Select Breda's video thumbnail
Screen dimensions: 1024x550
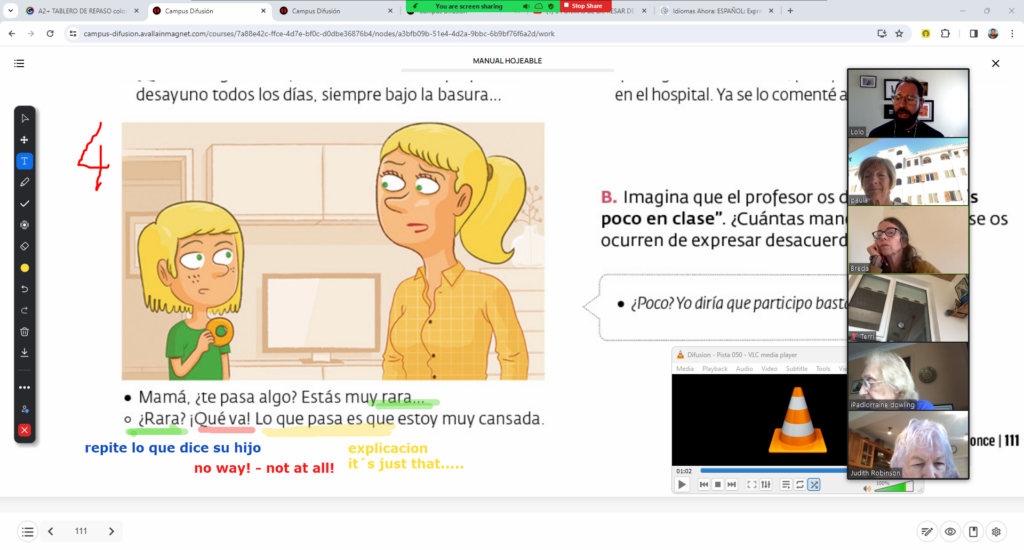pyautogui.click(x=908, y=240)
